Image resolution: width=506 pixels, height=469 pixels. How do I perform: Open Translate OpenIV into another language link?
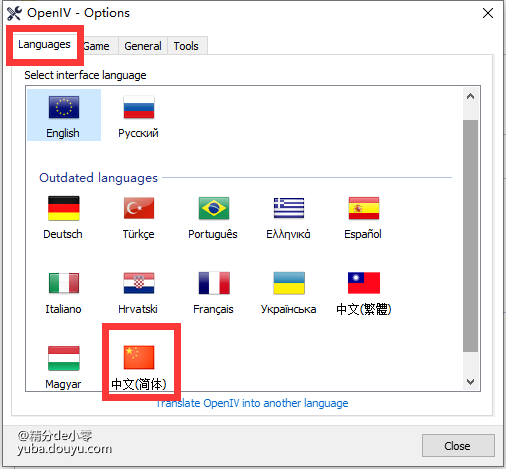(252, 403)
